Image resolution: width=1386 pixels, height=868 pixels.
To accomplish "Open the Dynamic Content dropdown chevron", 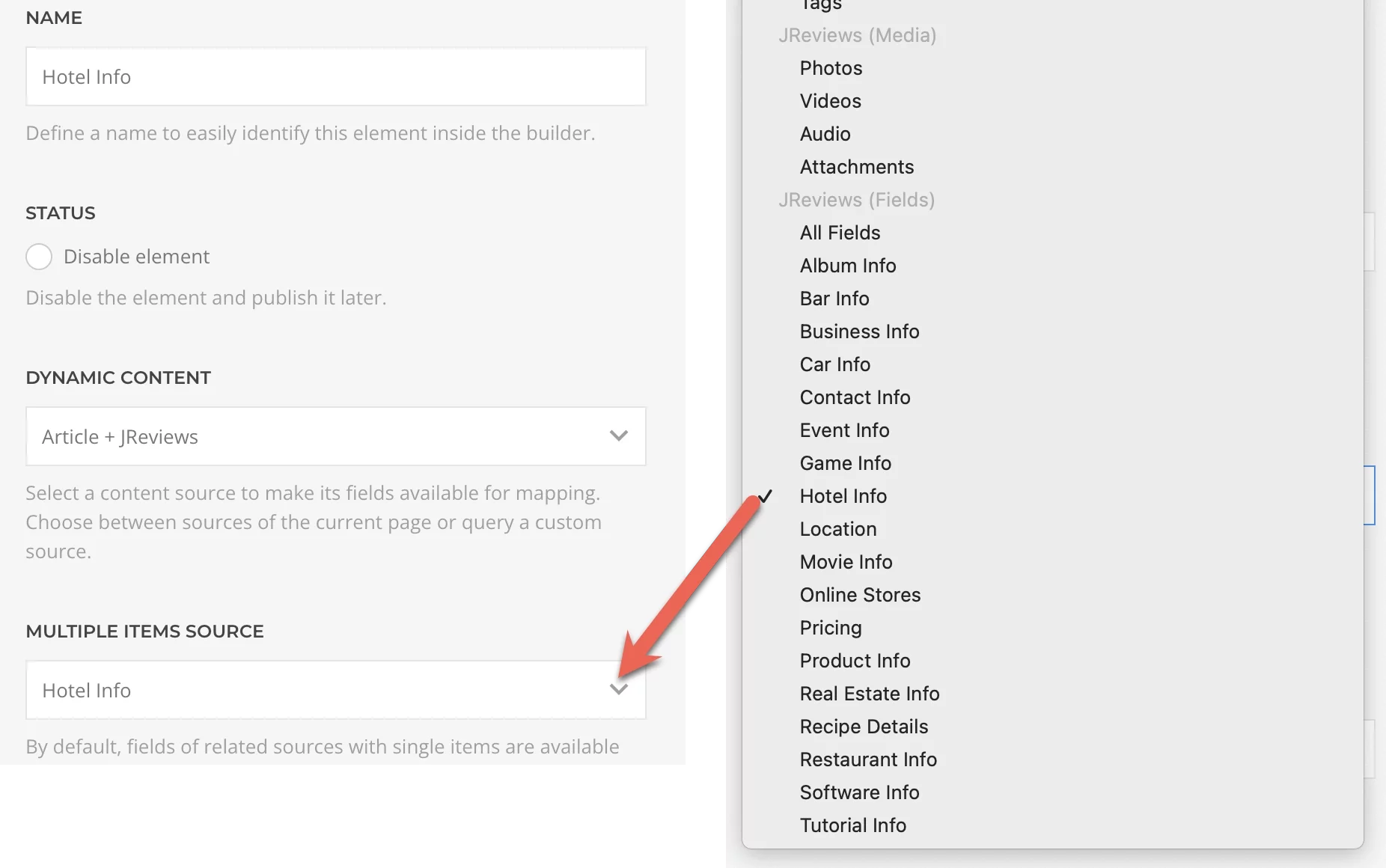I will pyautogui.click(x=618, y=436).
